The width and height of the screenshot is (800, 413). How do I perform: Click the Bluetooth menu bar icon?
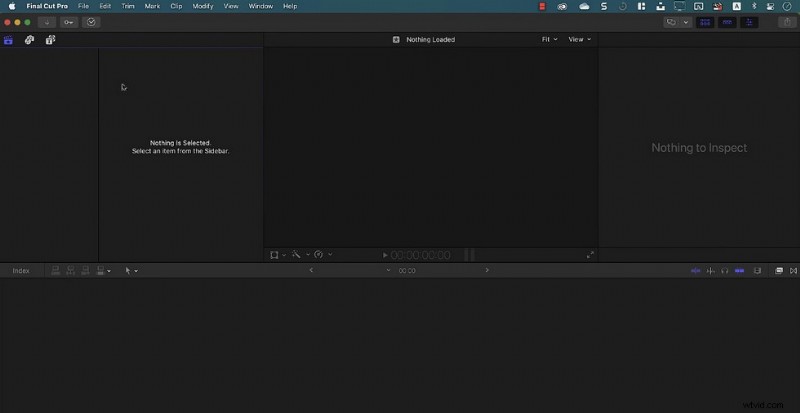[754, 6]
